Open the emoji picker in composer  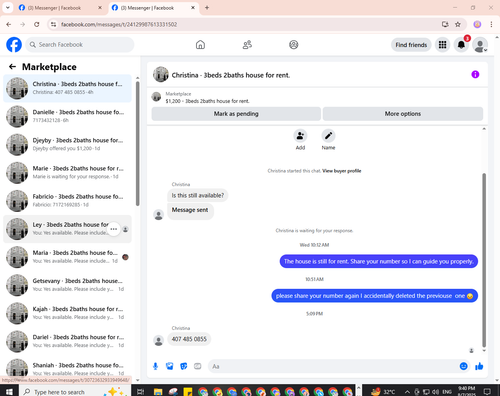click(464, 366)
